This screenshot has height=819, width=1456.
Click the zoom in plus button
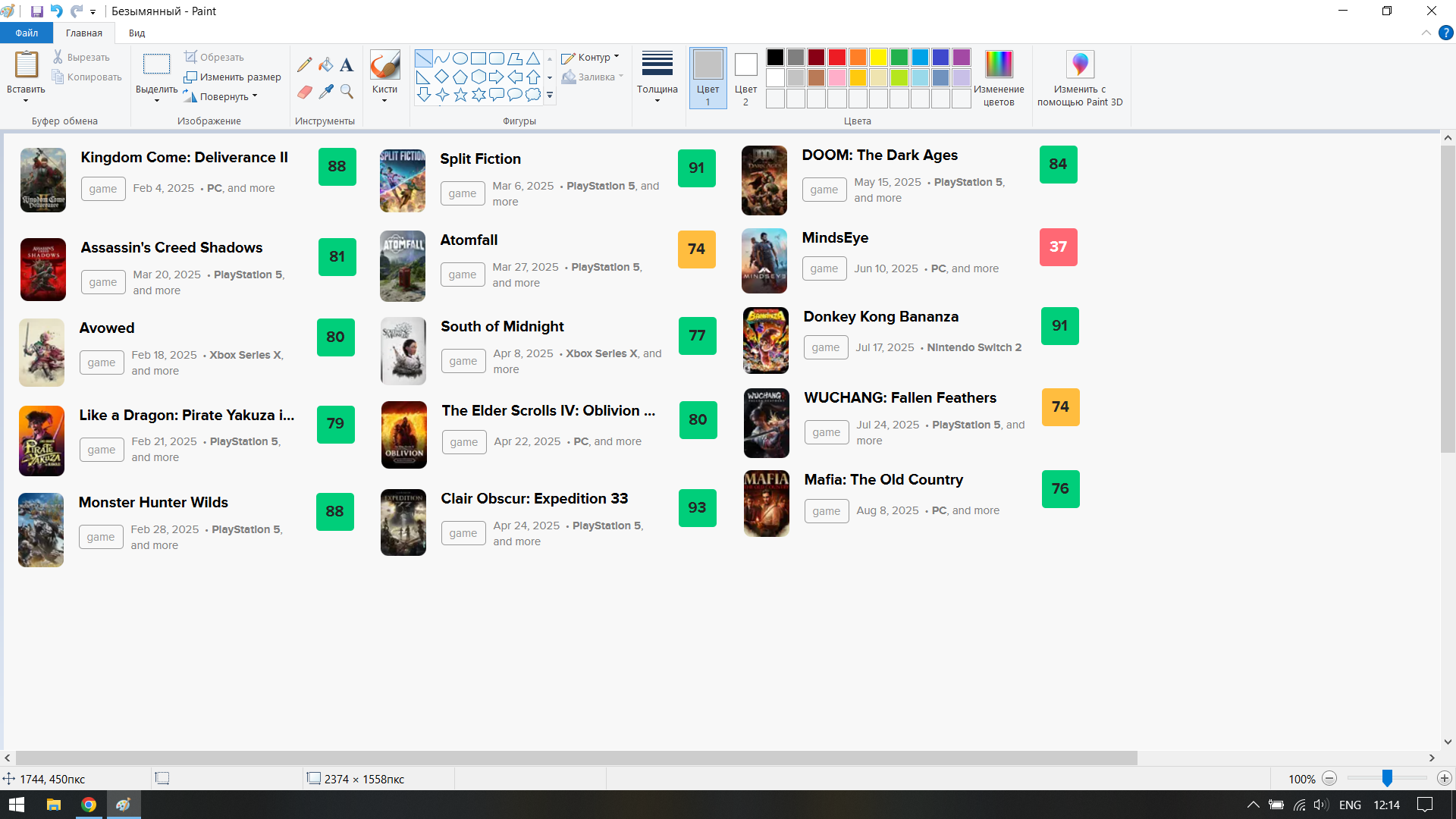(1444, 779)
